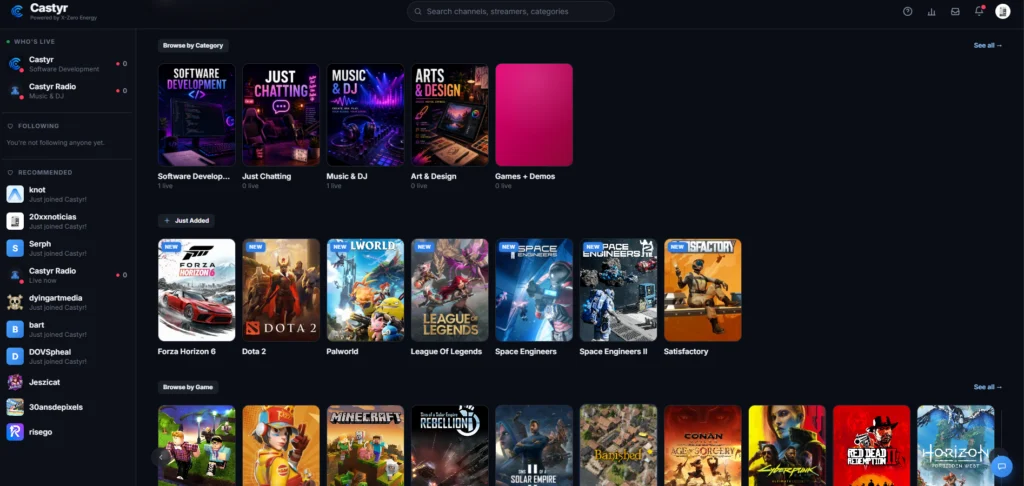This screenshot has width=1024, height=486.
Task: Click the Browse by Game label
Action: 188,387
